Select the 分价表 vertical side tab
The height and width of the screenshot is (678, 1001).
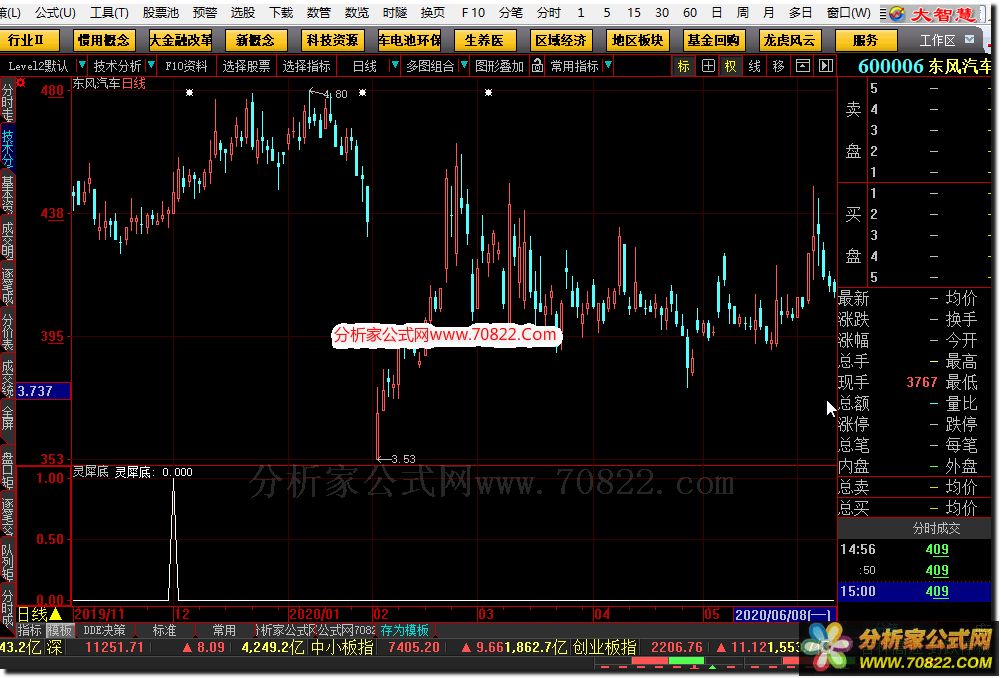[7, 331]
